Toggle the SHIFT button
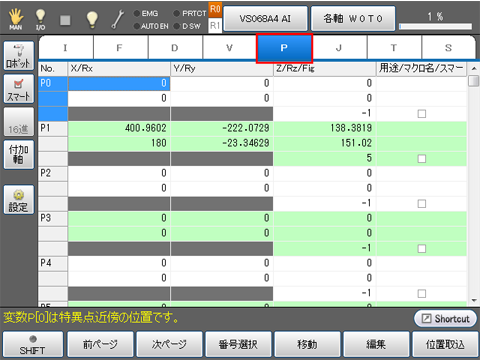Screen dimensions: 481x360 pos(33,345)
